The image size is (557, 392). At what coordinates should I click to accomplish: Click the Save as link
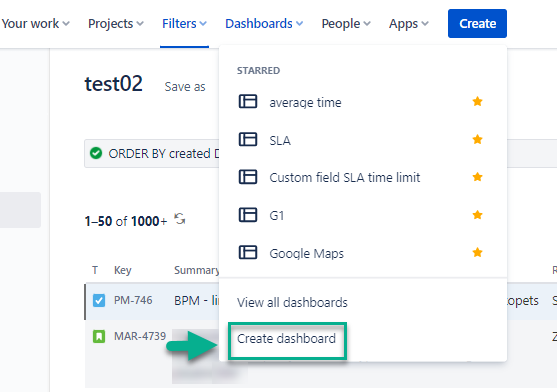[185, 87]
